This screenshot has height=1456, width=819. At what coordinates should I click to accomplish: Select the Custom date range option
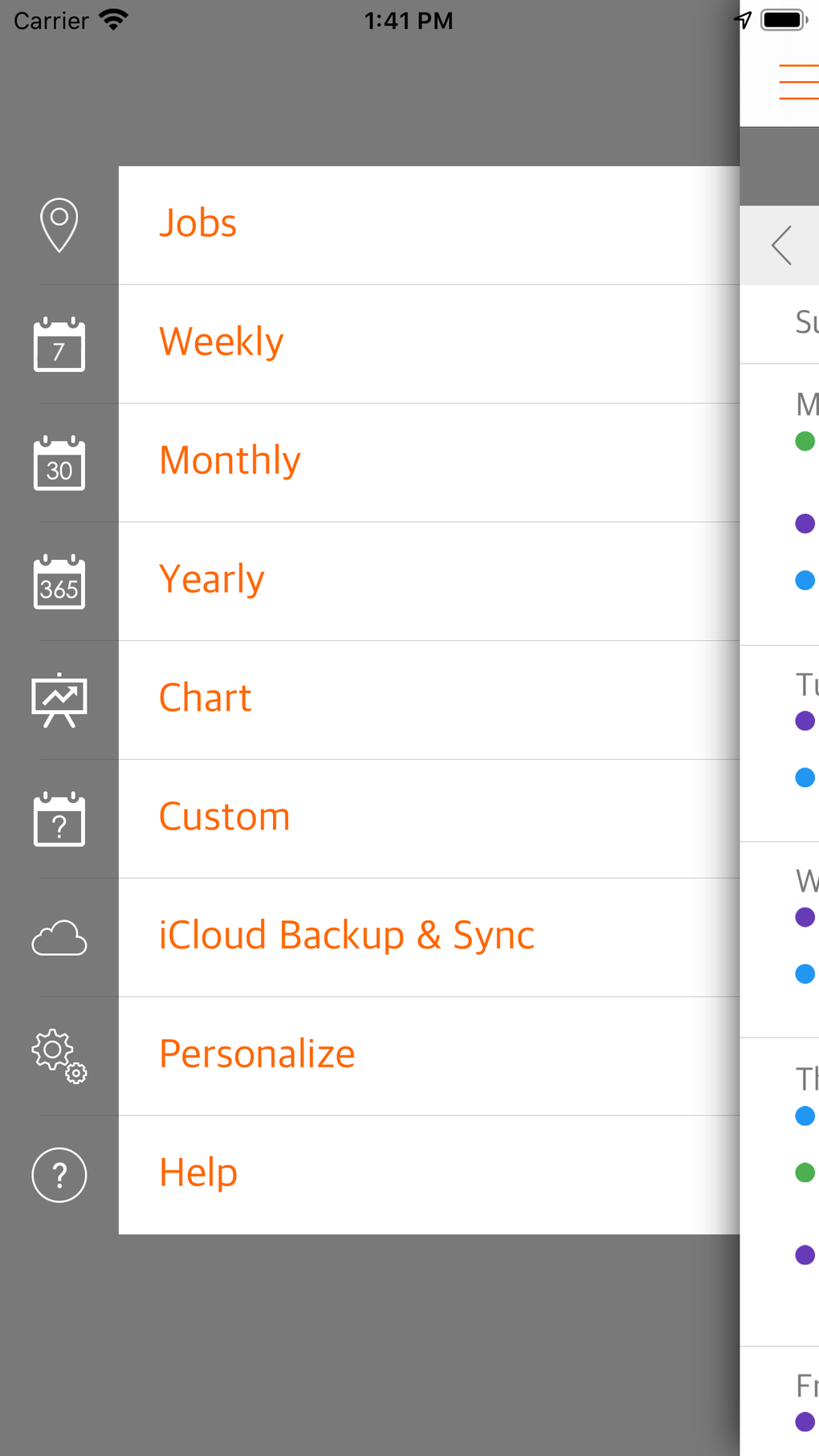(429, 818)
